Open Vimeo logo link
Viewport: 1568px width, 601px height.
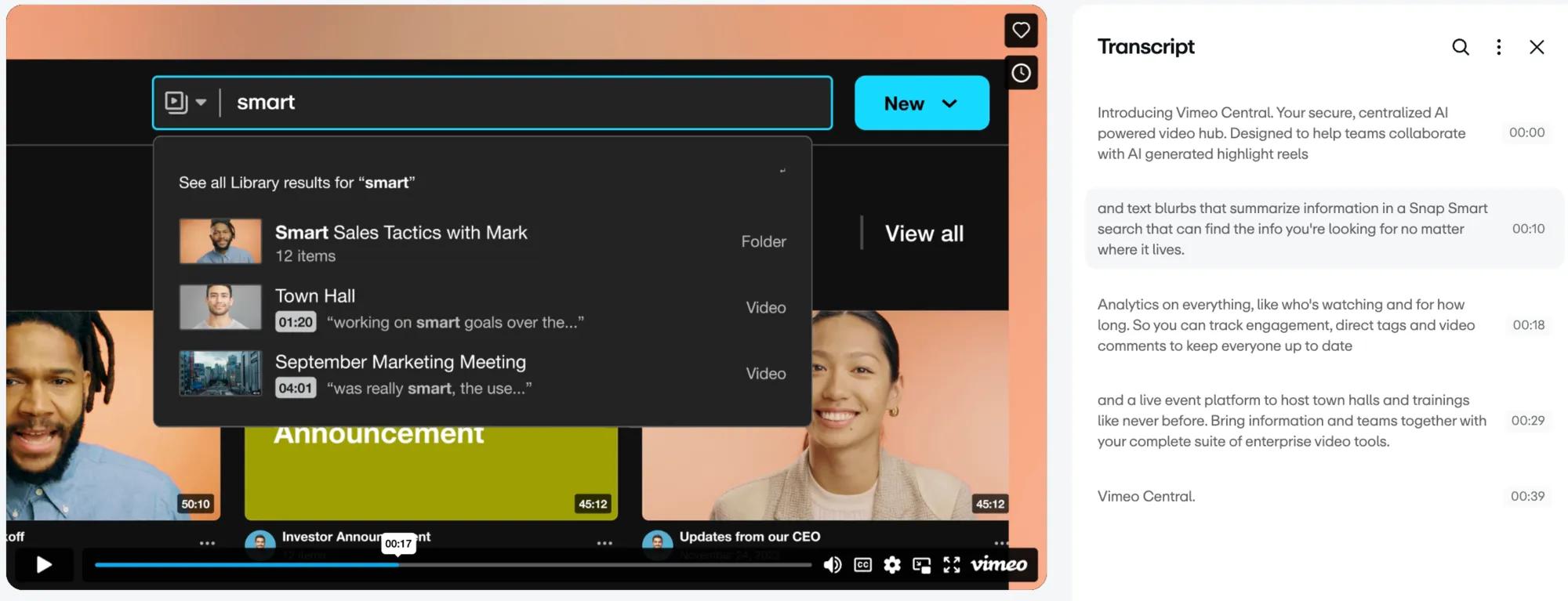click(999, 564)
